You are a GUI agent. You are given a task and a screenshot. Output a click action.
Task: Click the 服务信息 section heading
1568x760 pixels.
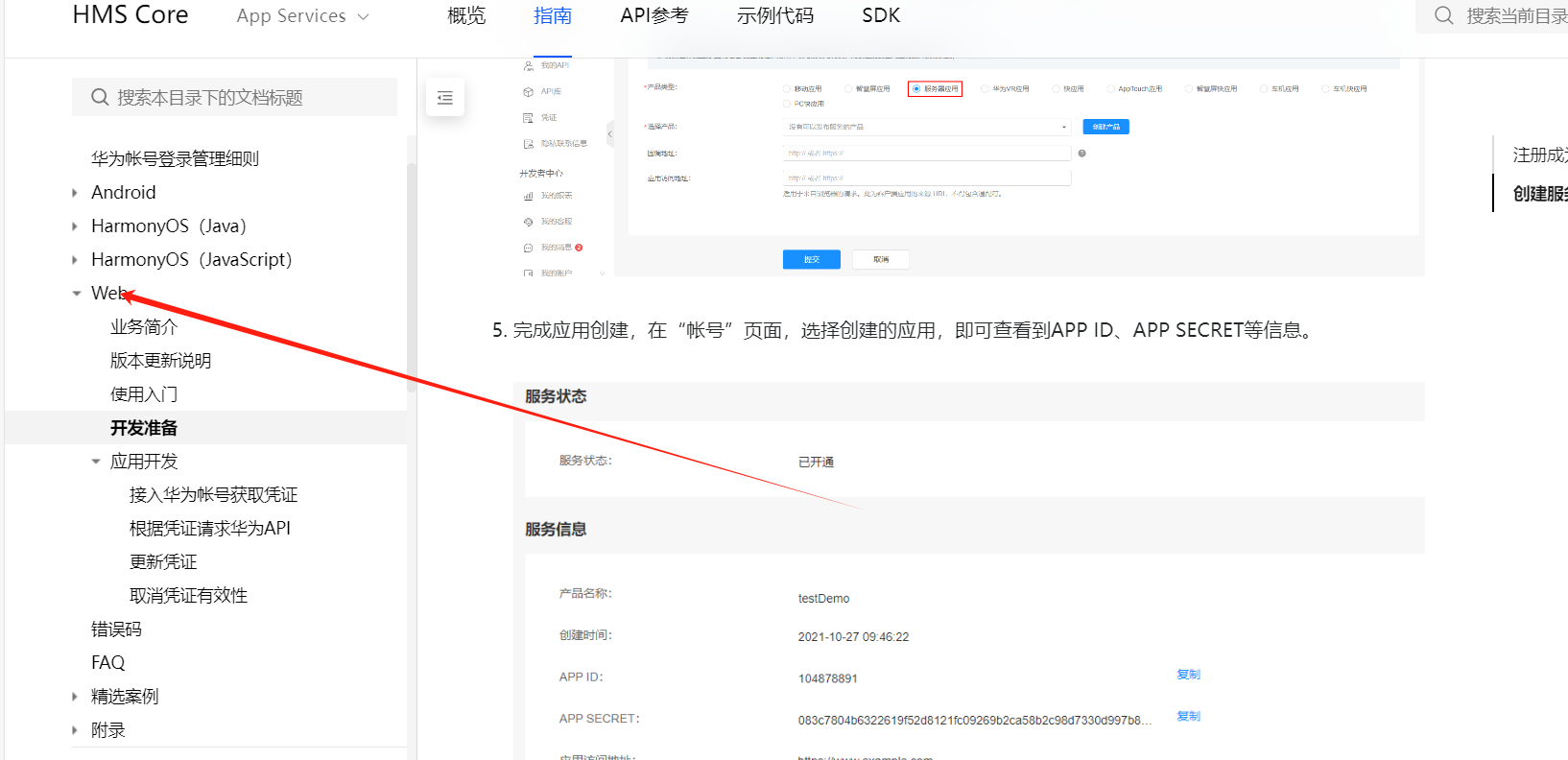[556, 529]
